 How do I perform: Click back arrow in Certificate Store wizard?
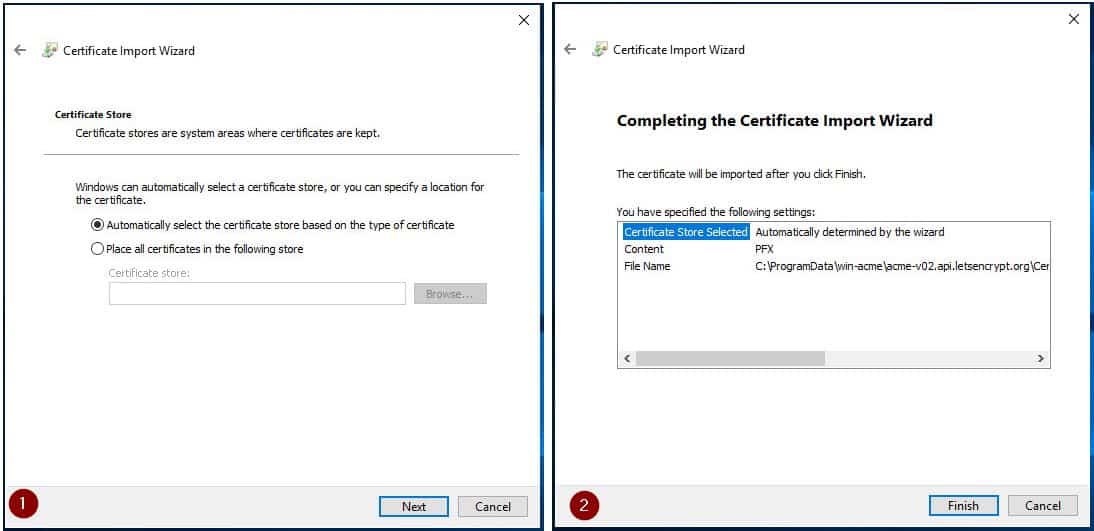[x=20, y=50]
